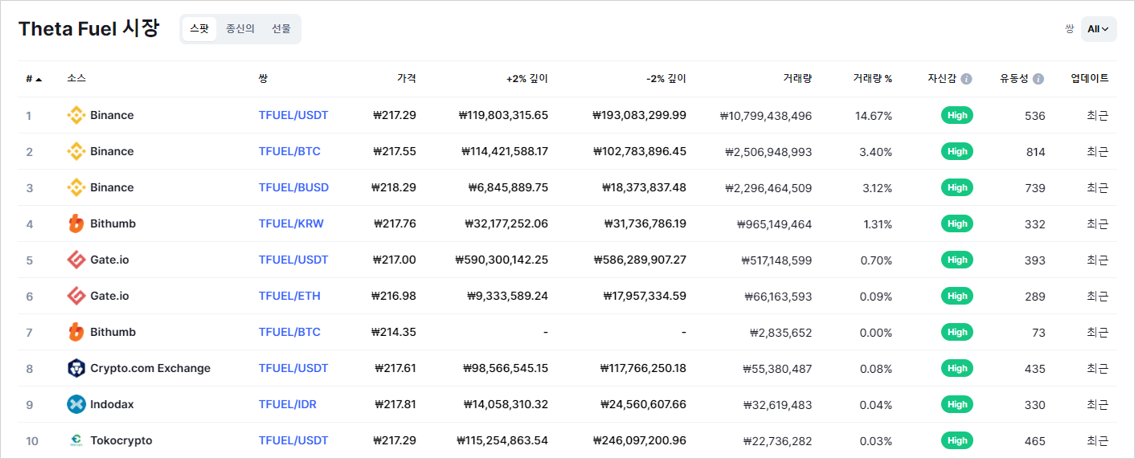Switch to the 선물 tab

282,29
